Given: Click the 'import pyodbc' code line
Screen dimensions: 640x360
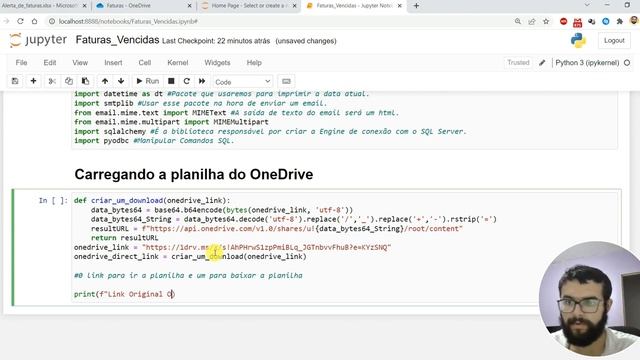Looking at the screenshot, I should pos(154,141).
